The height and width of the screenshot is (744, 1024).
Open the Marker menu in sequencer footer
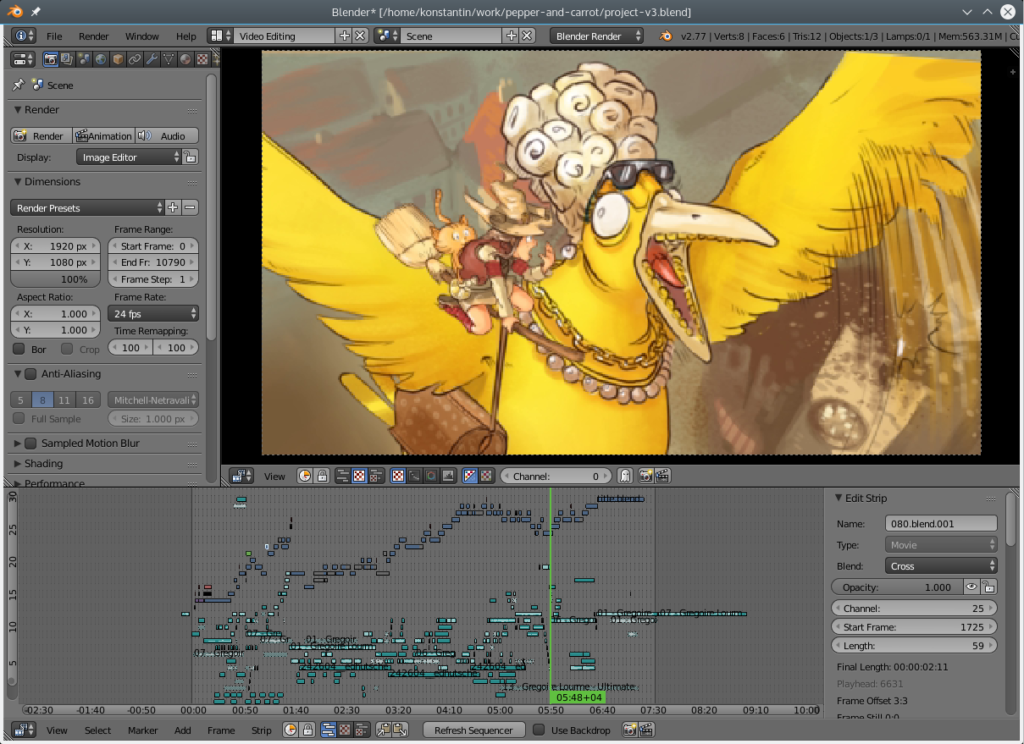pyautogui.click(x=142, y=730)
